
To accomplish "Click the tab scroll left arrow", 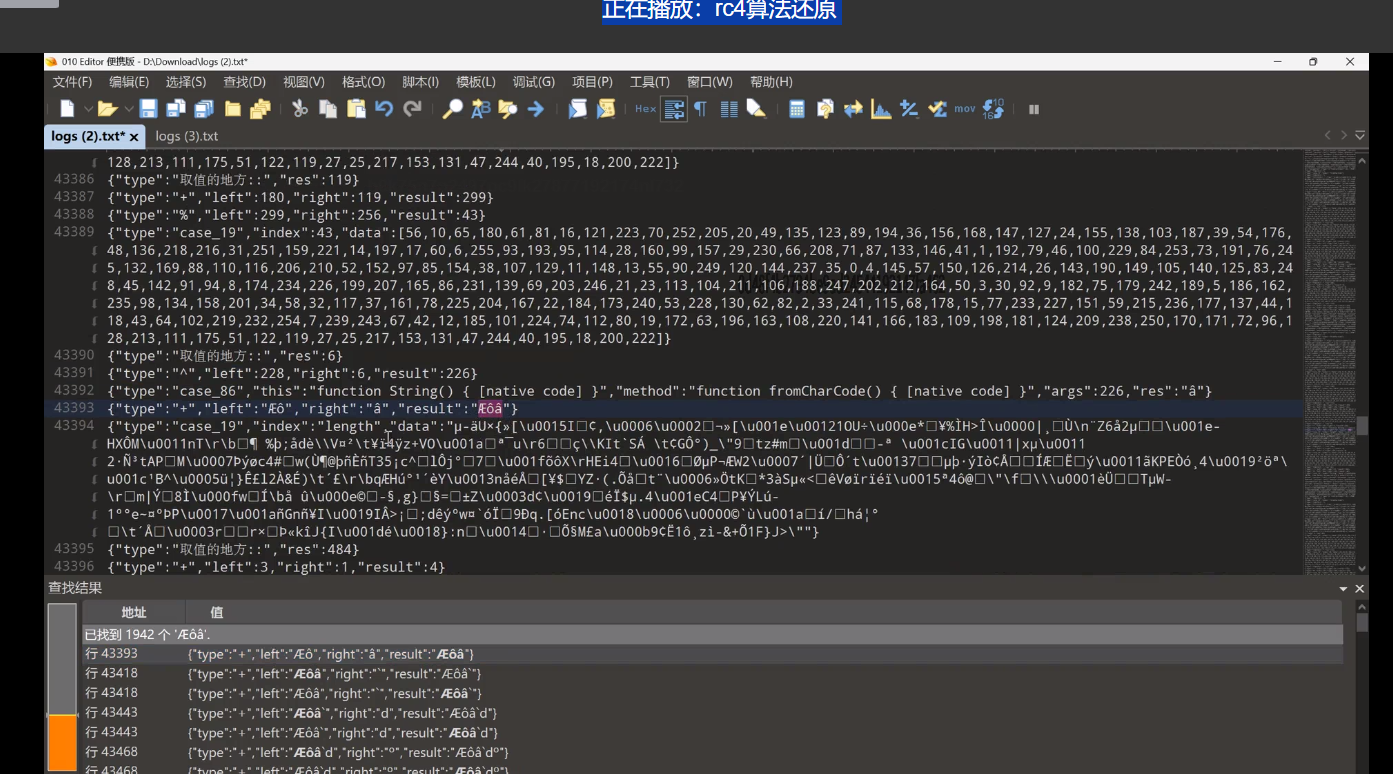I will [1328, 135].
